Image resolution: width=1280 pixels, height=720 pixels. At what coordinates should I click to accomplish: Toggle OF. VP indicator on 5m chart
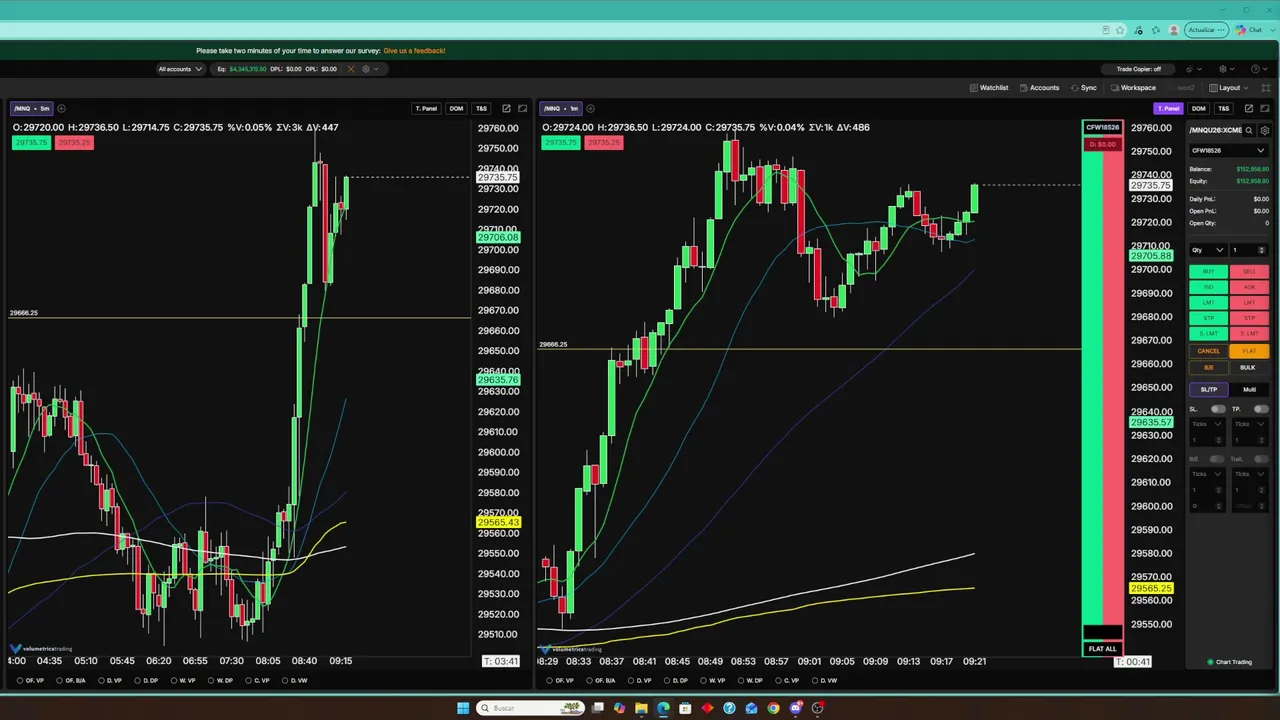(x=32, y=681)
